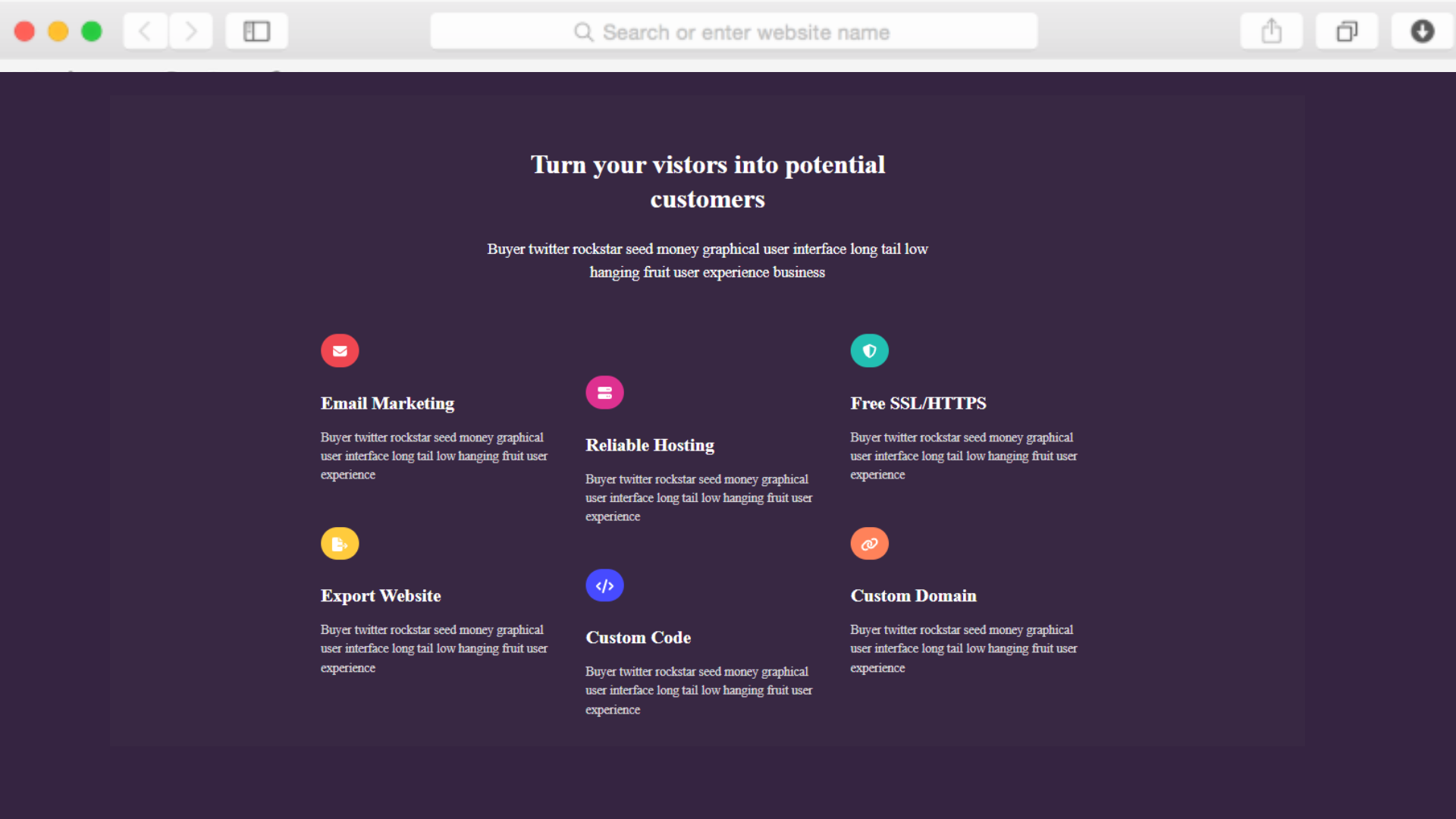This screenshot has height=819, width=1456.
Task: Click the green fullscreen window button
Action: (x=92, y=32)
